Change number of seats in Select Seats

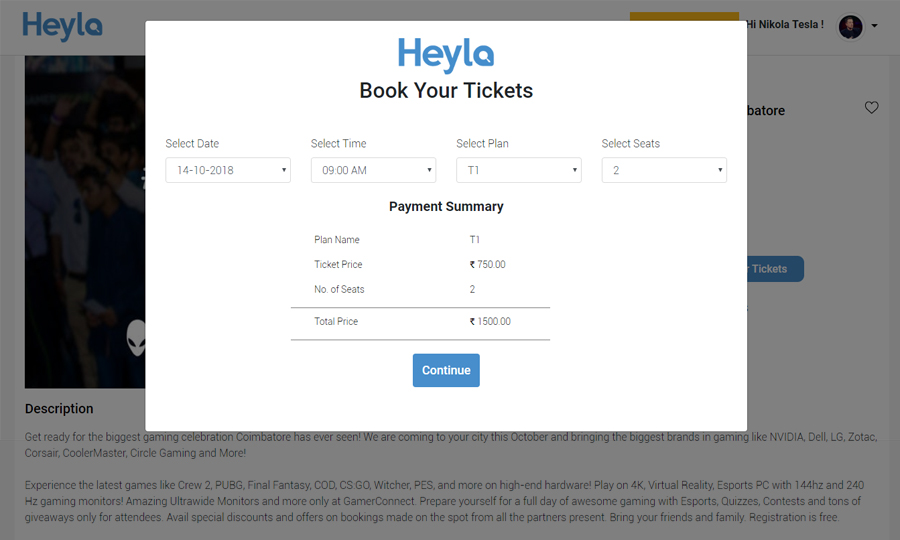(664, 170)
